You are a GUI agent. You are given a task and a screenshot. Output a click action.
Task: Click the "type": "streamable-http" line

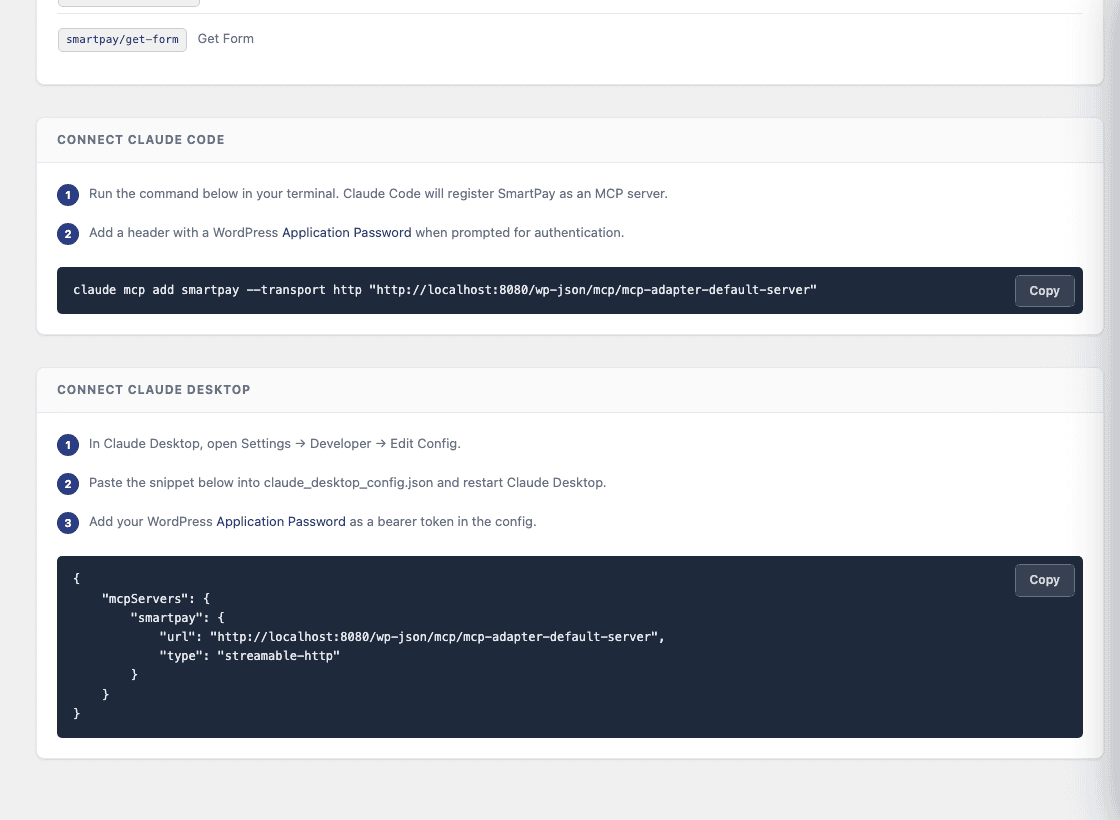pos(249,656)
